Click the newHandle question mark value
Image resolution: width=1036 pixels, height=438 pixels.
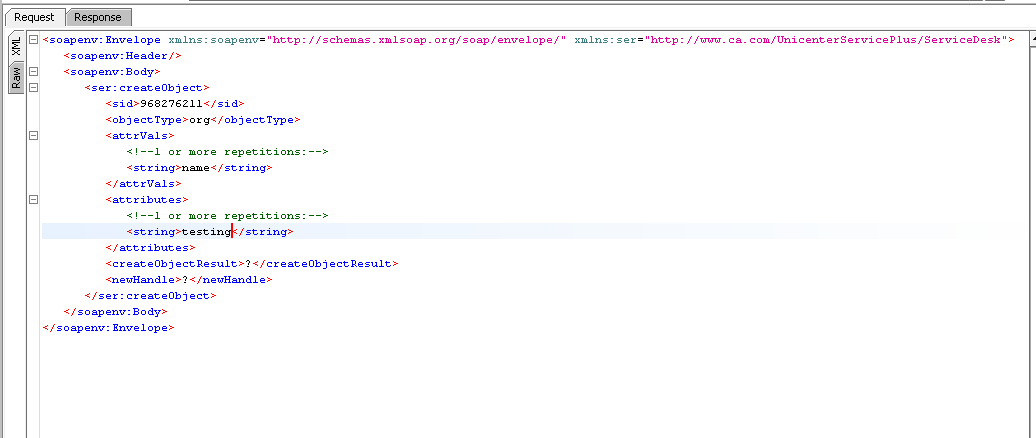click(x=185, y=279)
